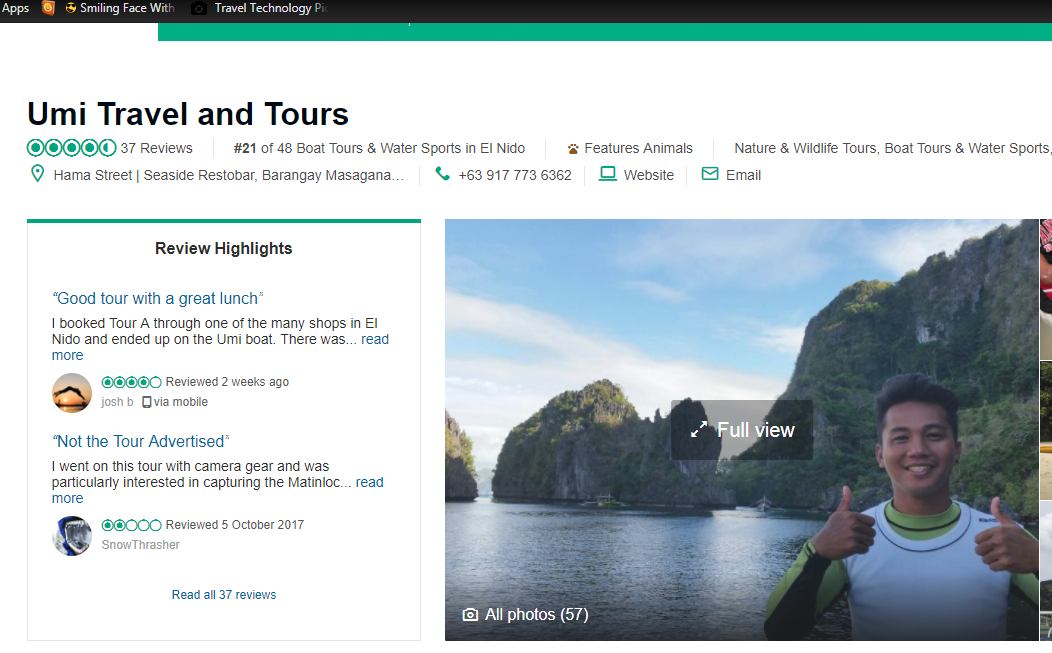This screenshot has height=653, width=1052.
Task: Click the paw Features Animals icon
Action: (573, 149)
